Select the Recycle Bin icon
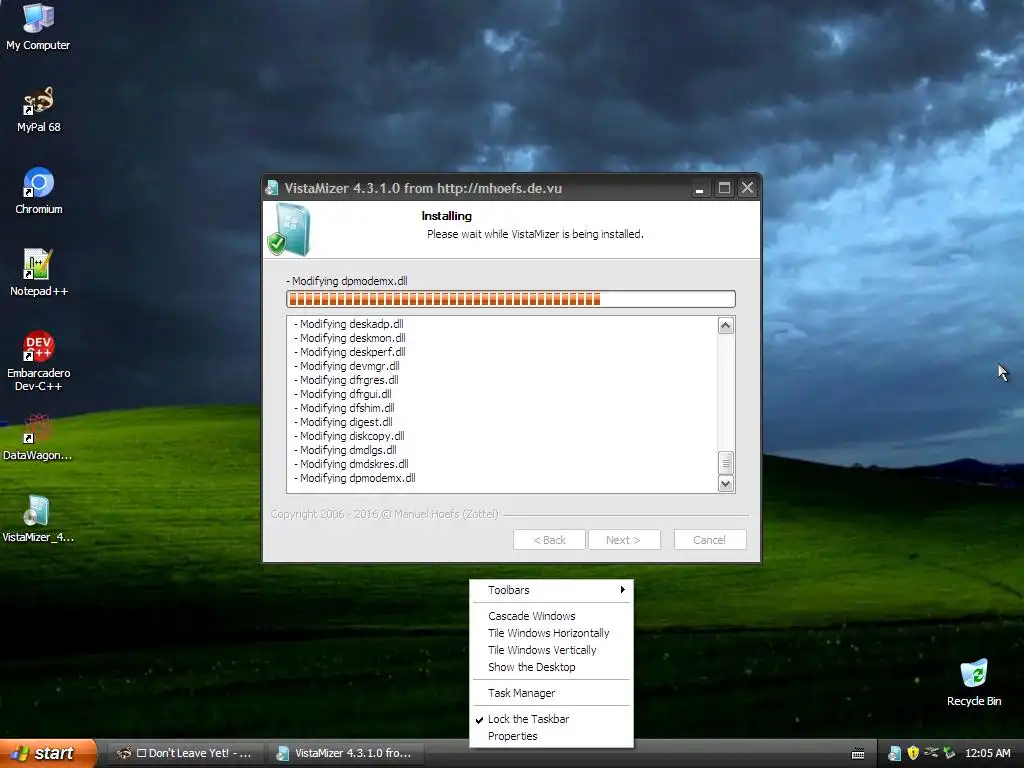 (974, 682)
